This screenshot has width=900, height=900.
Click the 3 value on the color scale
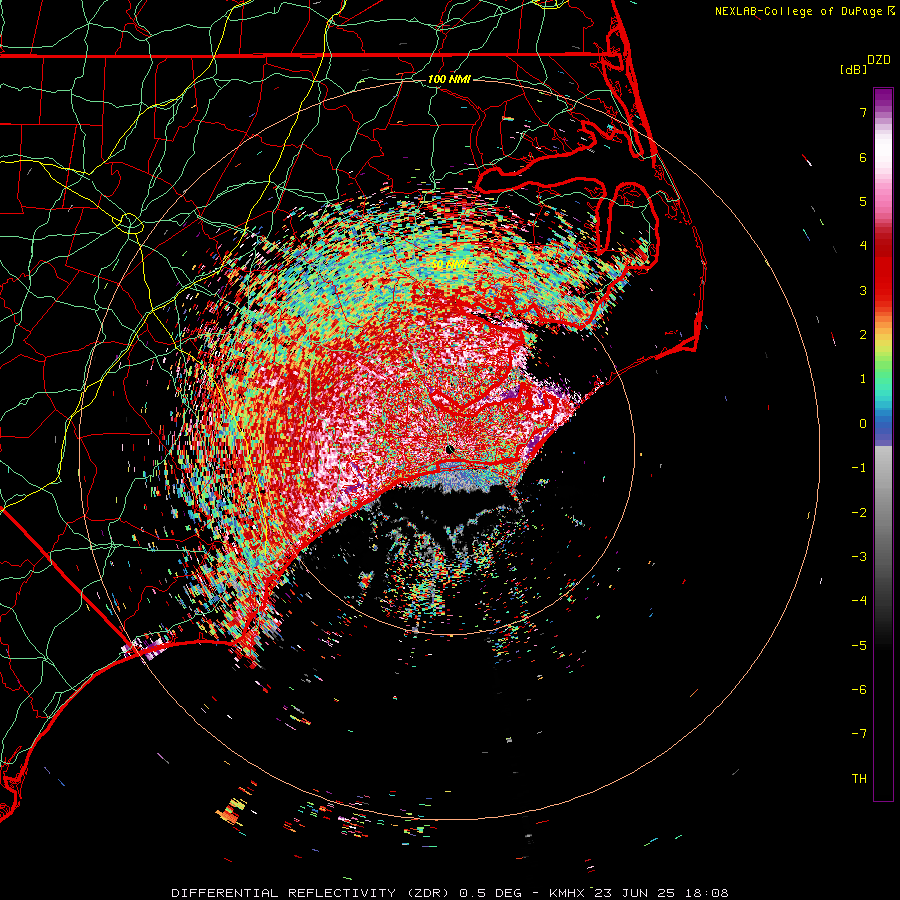[x=863, y=290]
